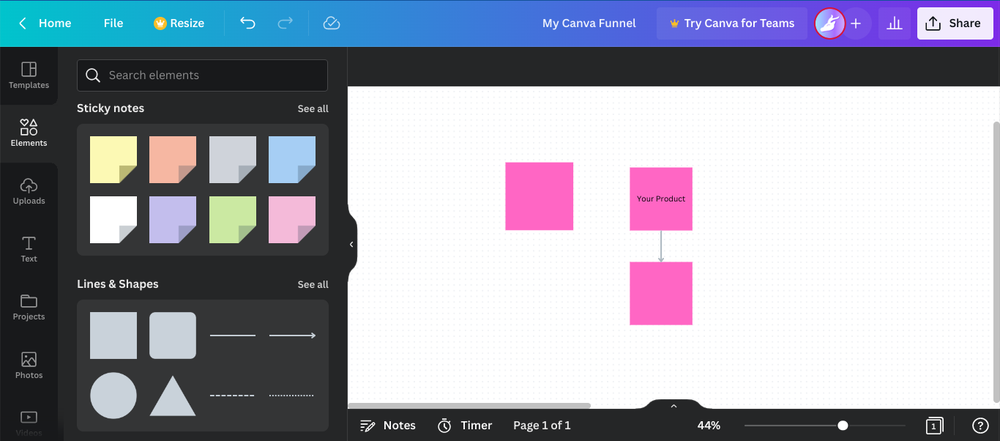The width and height of the screenshot is (1000, 441).
Task: Switch to the Uploads tab
Action: (x=28, y=191)
